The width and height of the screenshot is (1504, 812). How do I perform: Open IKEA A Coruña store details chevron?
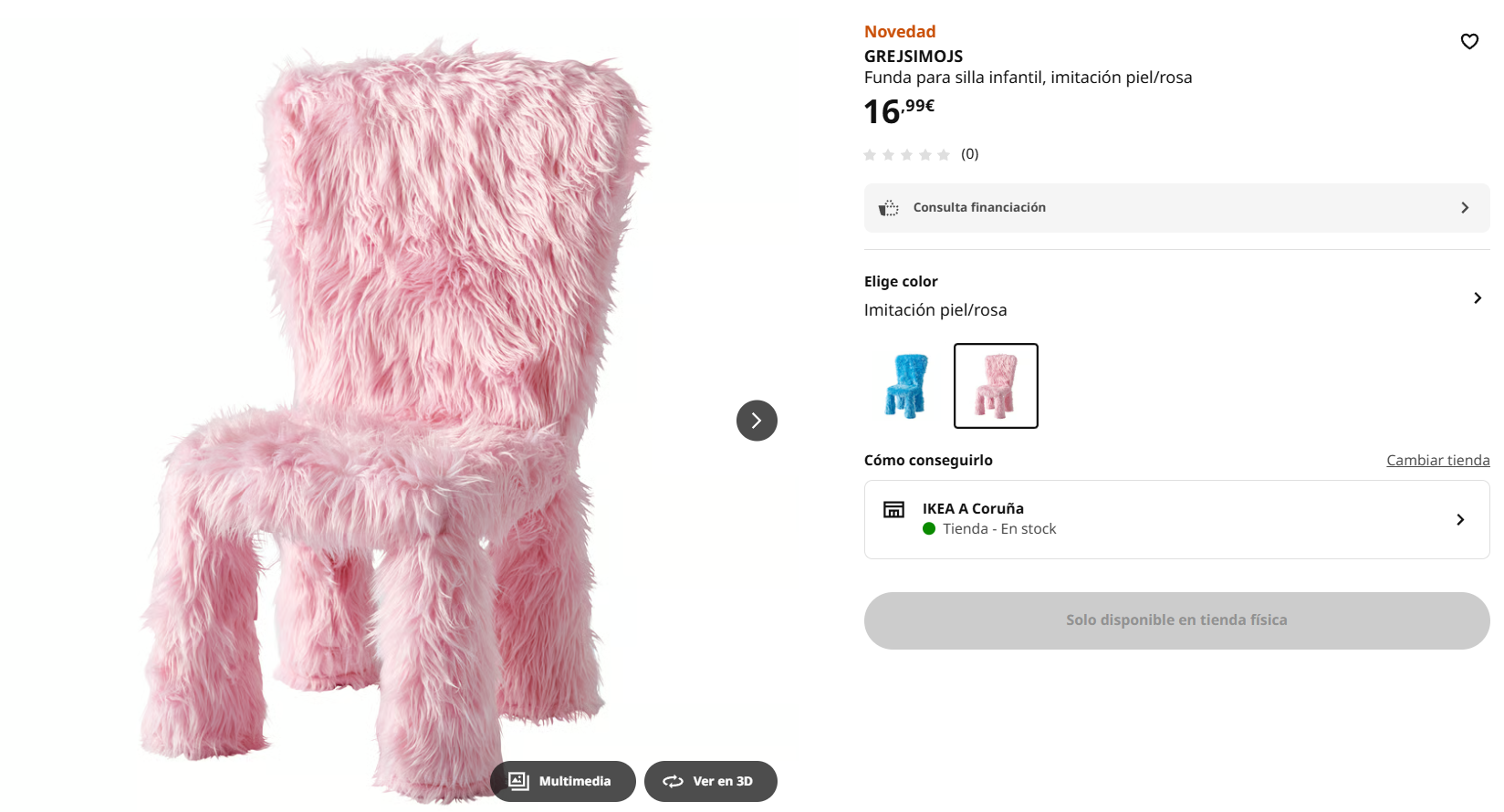click(1460, 519)
